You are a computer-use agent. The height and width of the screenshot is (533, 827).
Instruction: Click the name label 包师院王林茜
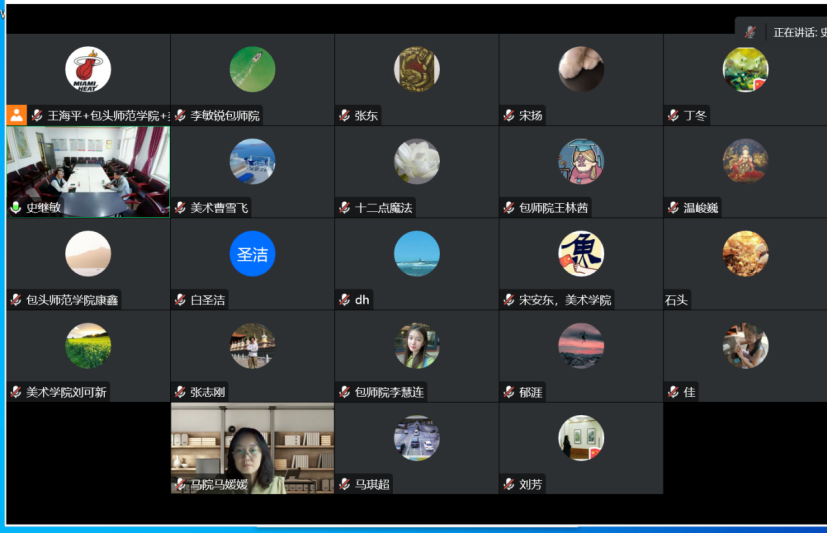[553, 208]
